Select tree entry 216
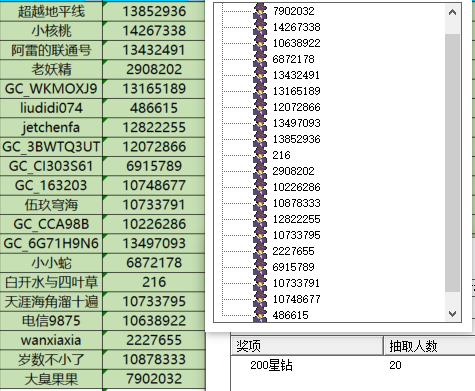Screen dimensions: 475x391 [x=281, y=155]
